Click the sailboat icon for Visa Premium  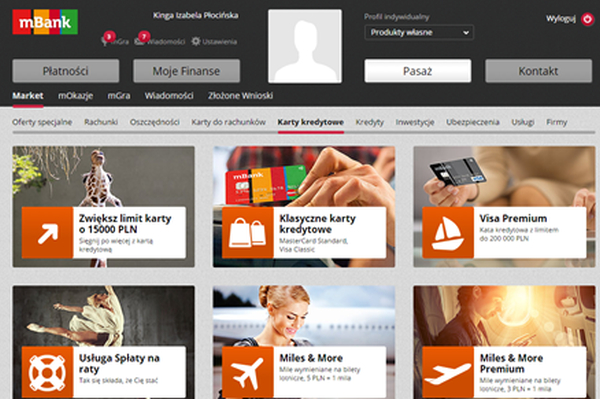pyautogui.click(x=448, y=233)
